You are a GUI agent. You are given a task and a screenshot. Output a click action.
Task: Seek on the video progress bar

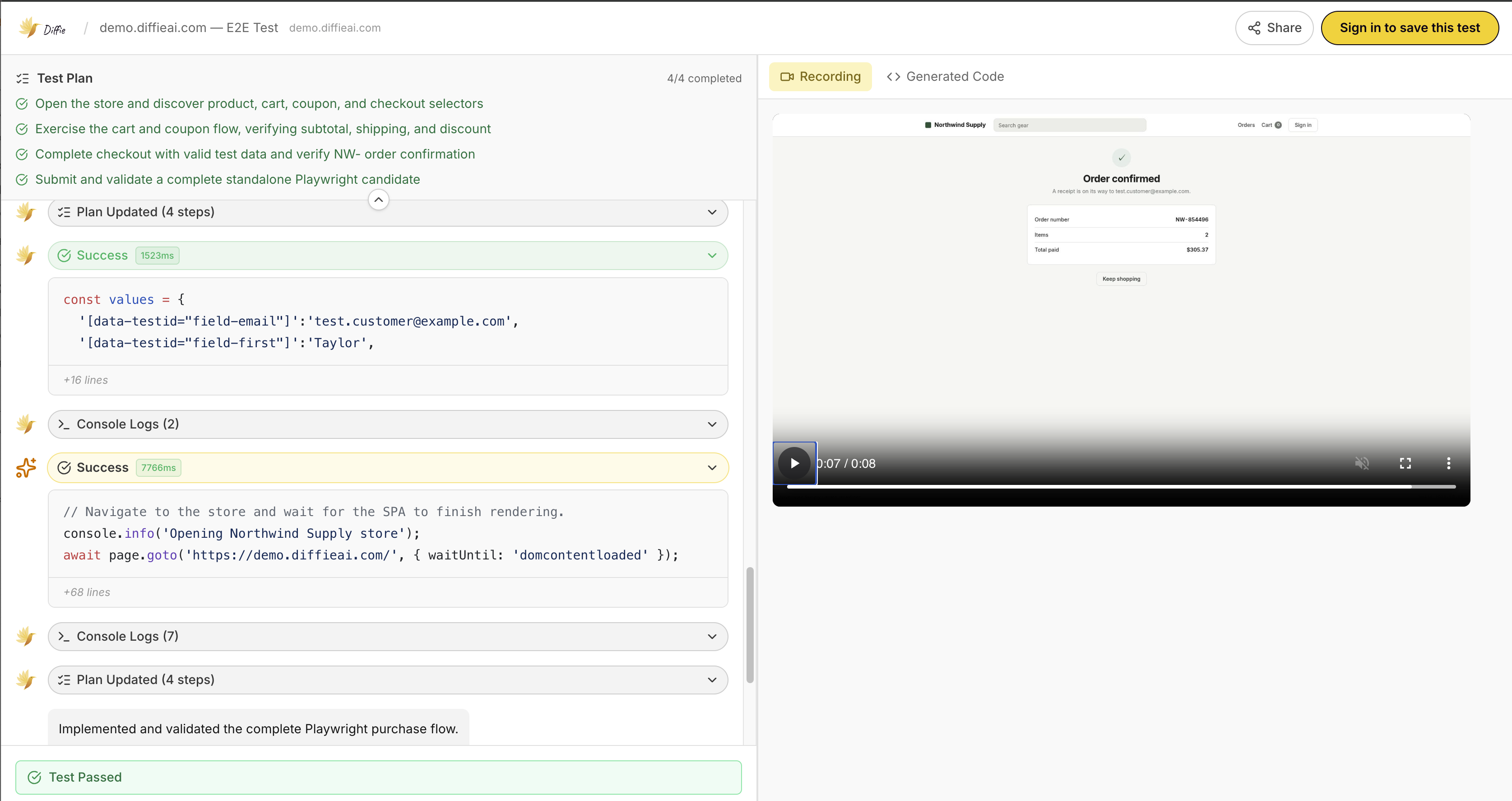[x=1121, y=487]
